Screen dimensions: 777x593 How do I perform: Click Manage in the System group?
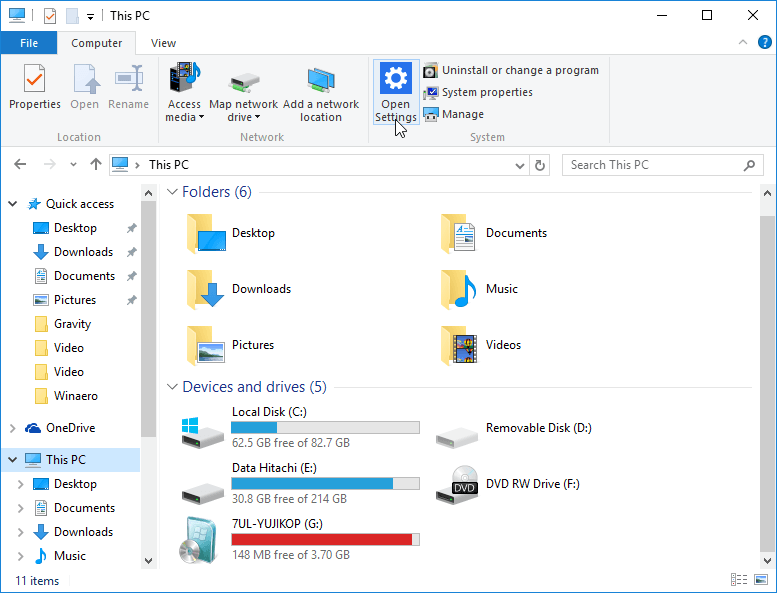[453, 114]
